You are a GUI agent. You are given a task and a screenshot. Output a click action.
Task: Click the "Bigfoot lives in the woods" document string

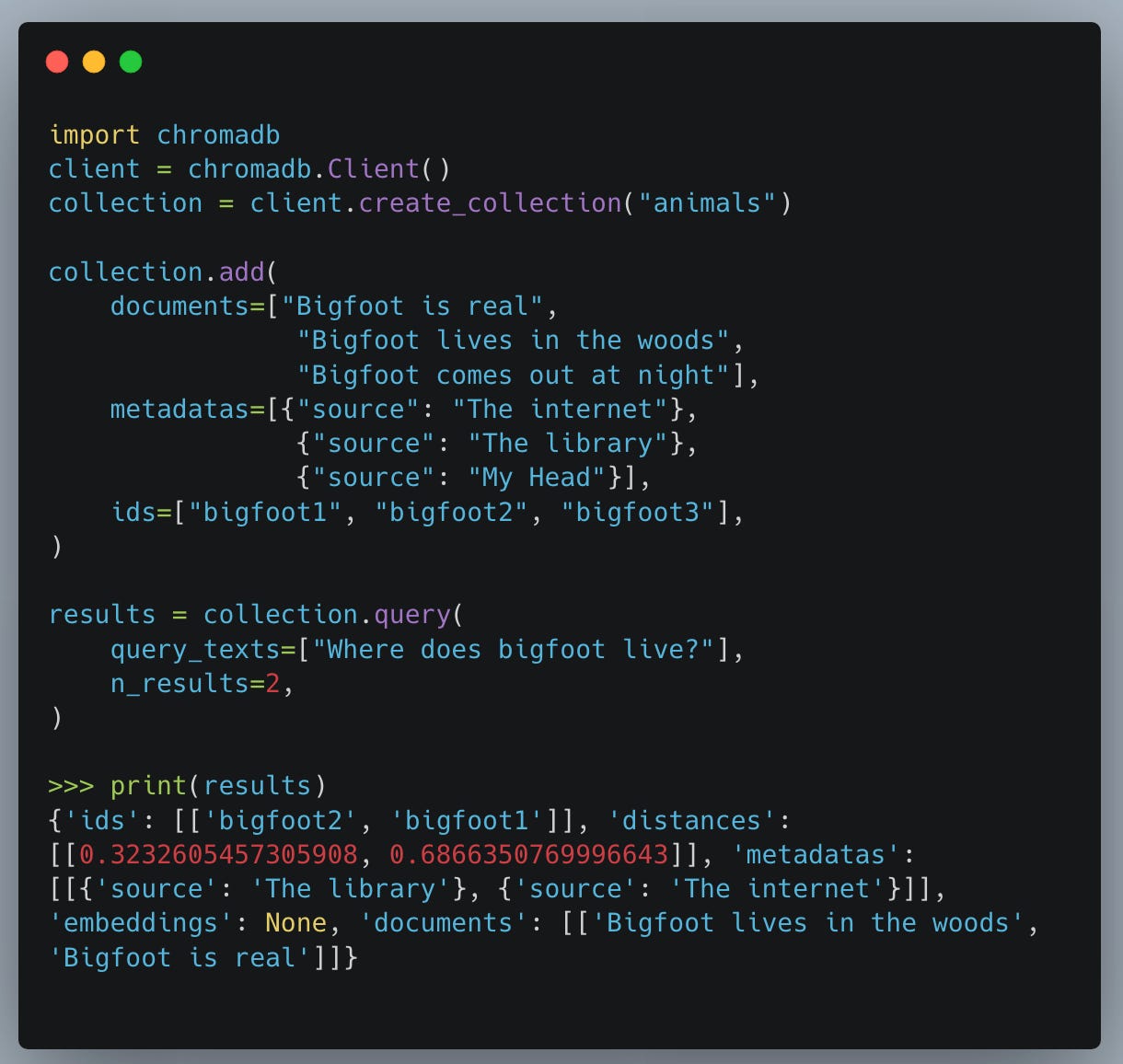pyautogui.click(x=514, y=341)
